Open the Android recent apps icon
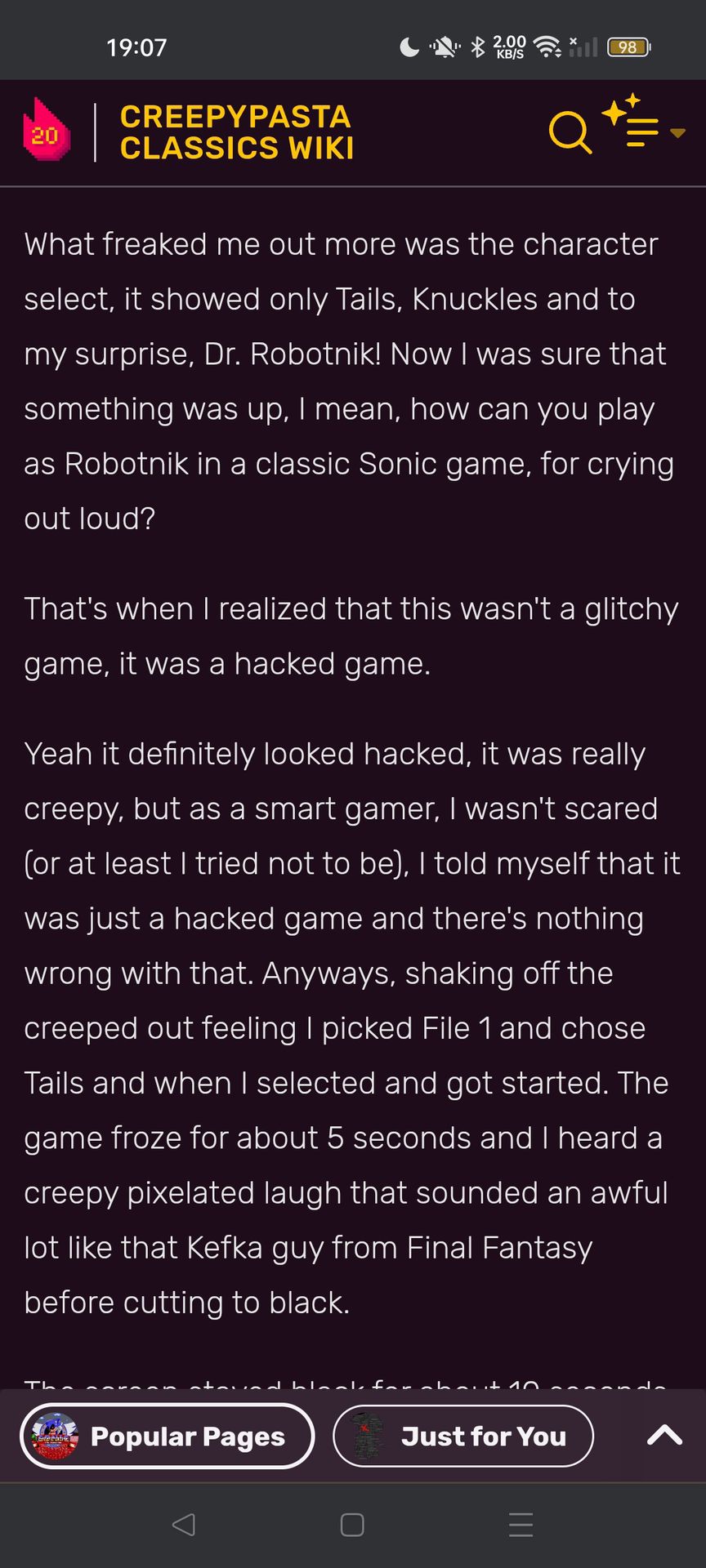 (521, 1525)
